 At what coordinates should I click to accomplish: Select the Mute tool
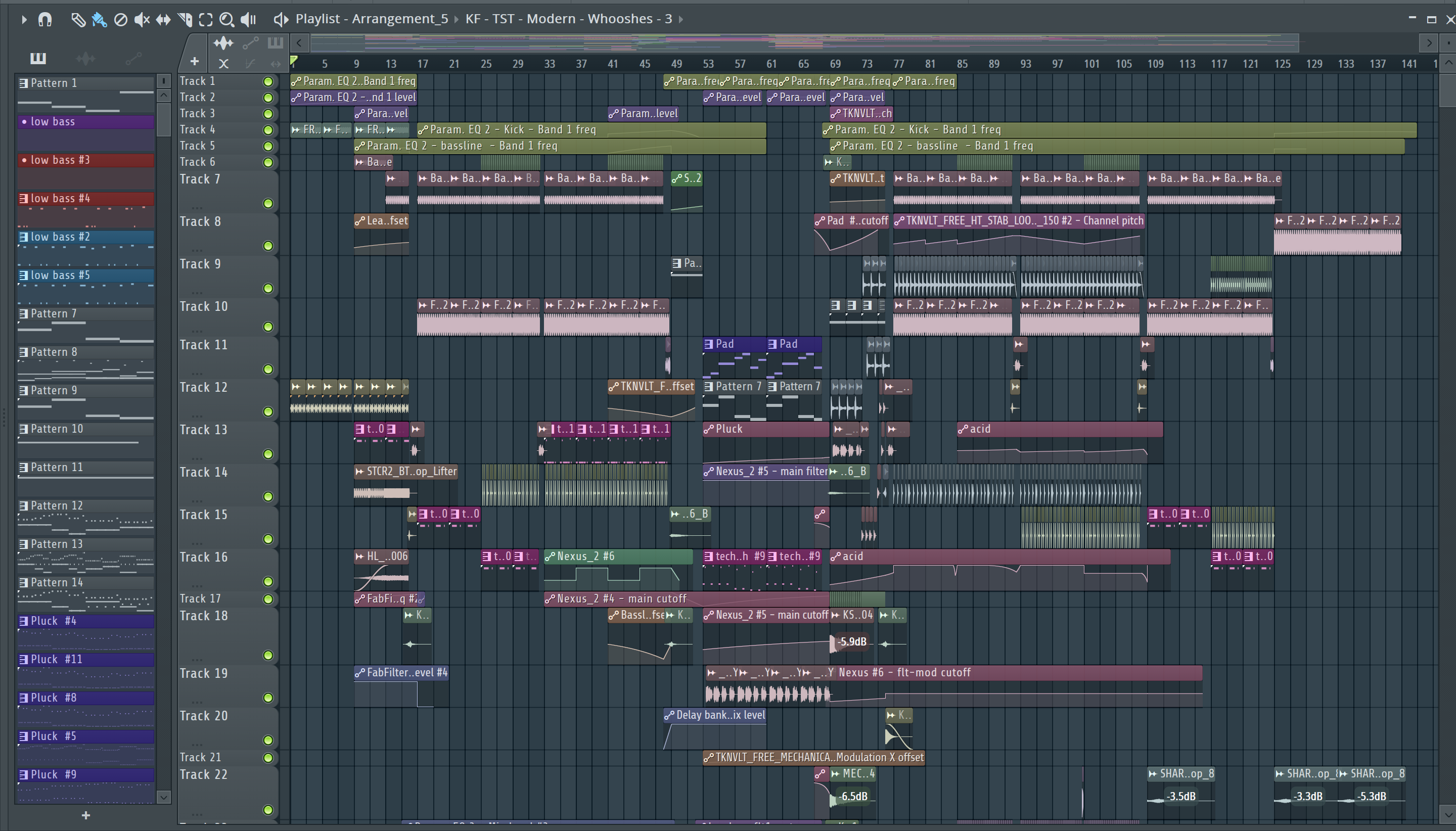(142, 20)
